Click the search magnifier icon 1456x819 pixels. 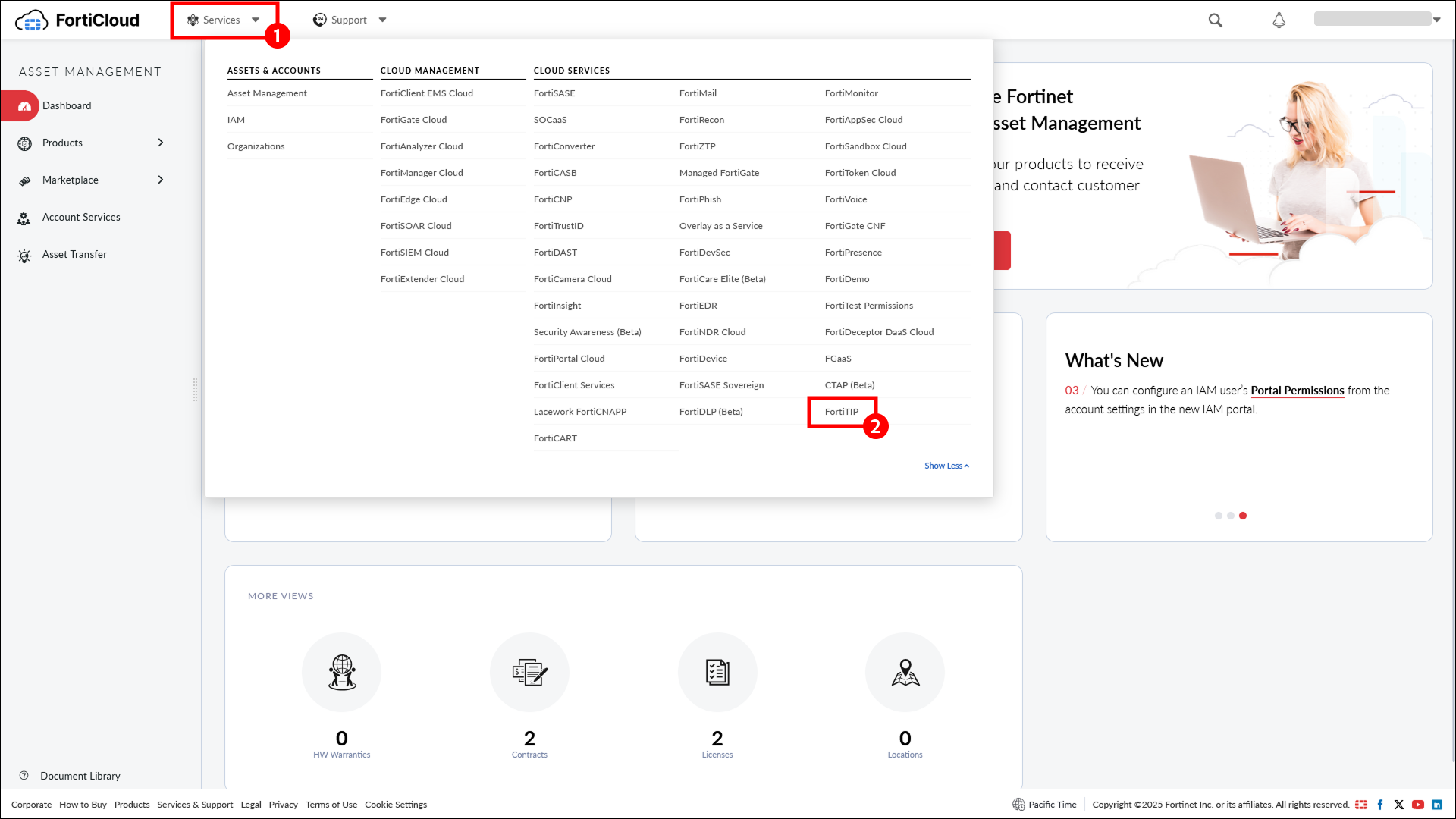pos(1215,20)
